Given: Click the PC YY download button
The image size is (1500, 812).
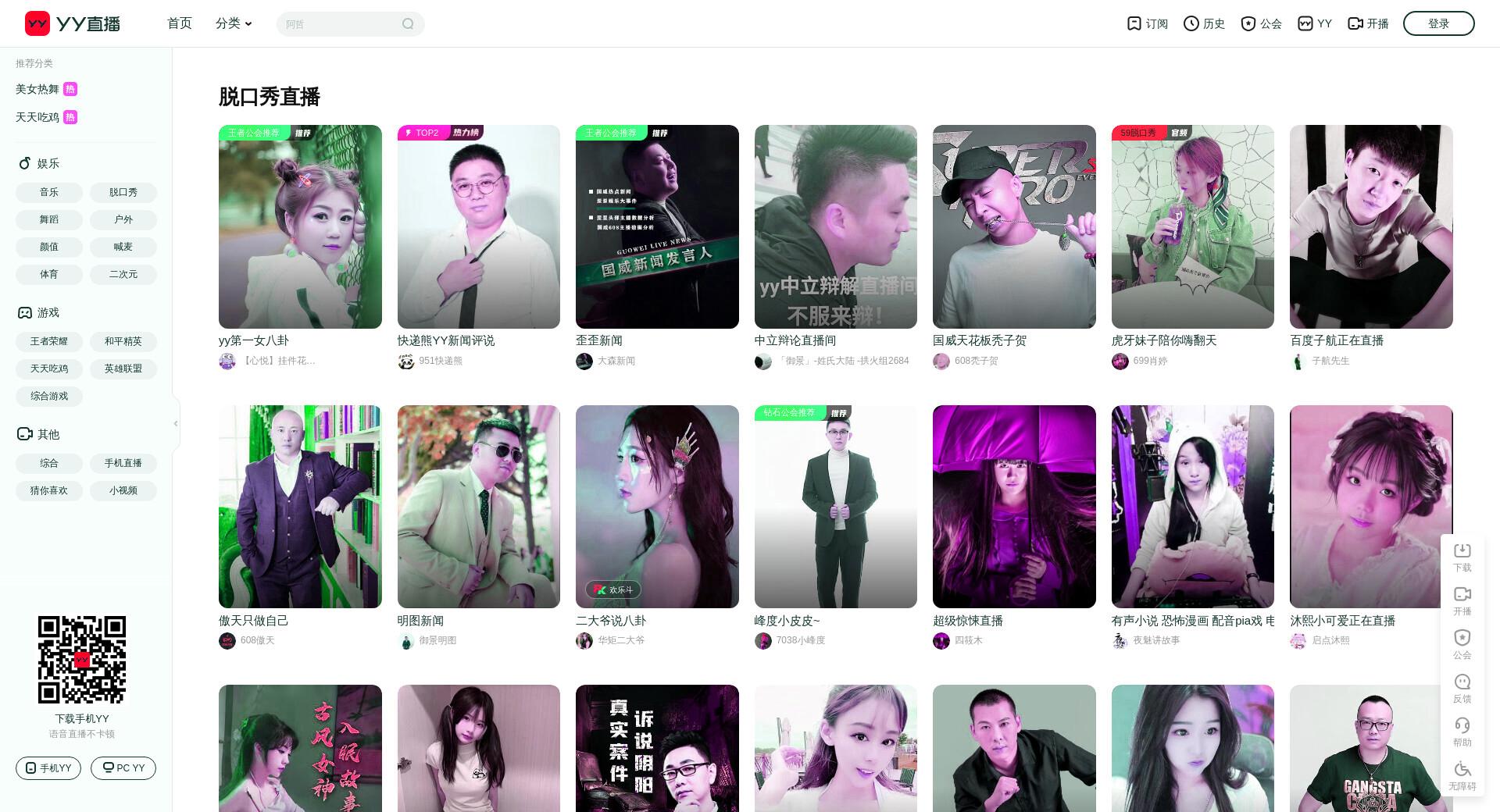Looking at the screenshot, I should (123, 768).
